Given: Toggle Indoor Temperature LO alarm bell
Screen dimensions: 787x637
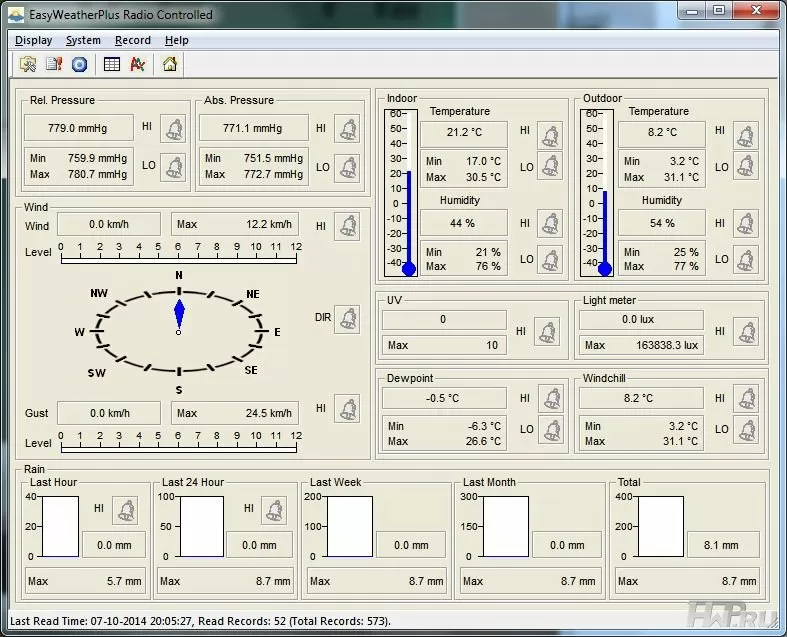Looking at the screenshot, I should 550,165.
